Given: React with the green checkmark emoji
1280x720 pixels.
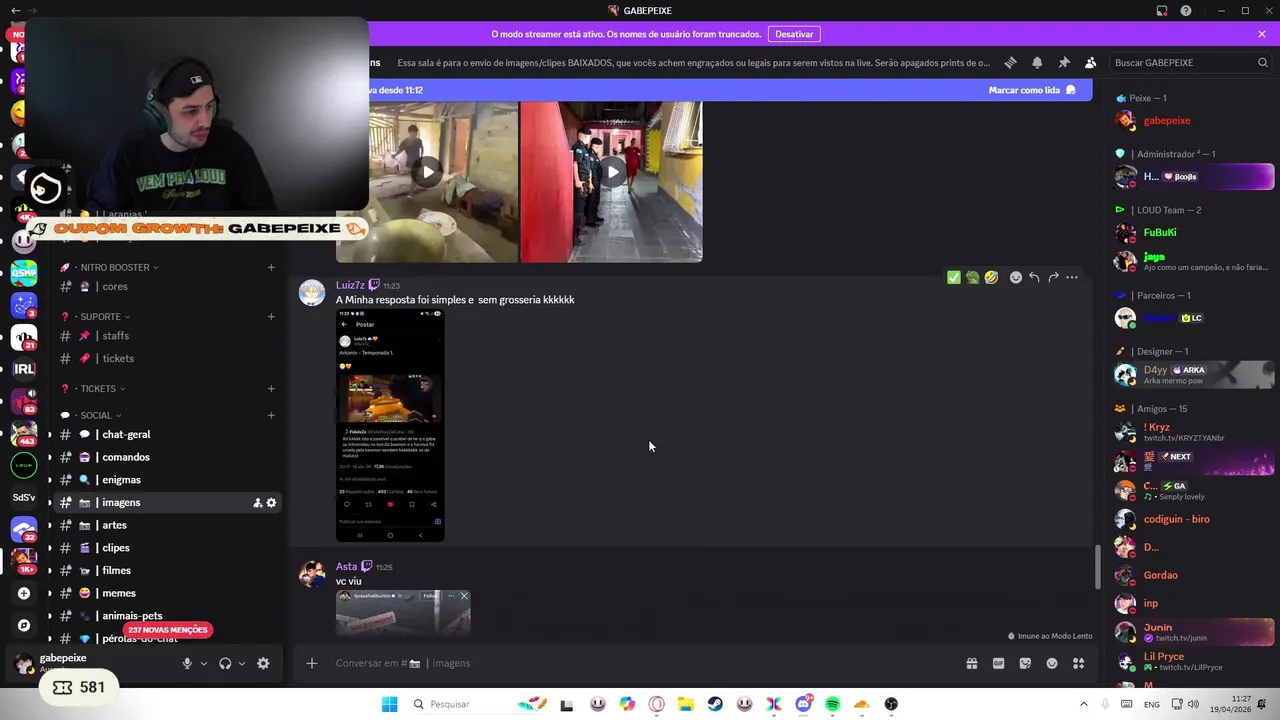Looking at the screenshot, I should click(x=954, y=277).
